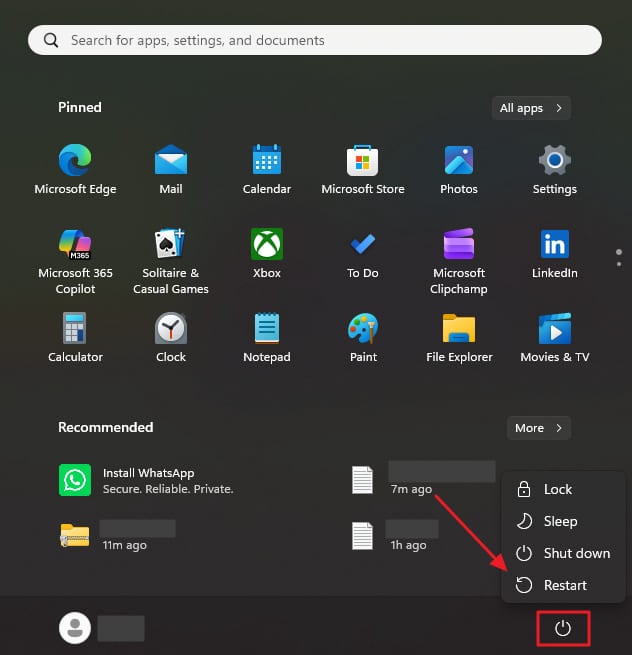The width and height of the screenshot is (632, 655).
Task: Open the document modified 7m ago
Action: 423,480
